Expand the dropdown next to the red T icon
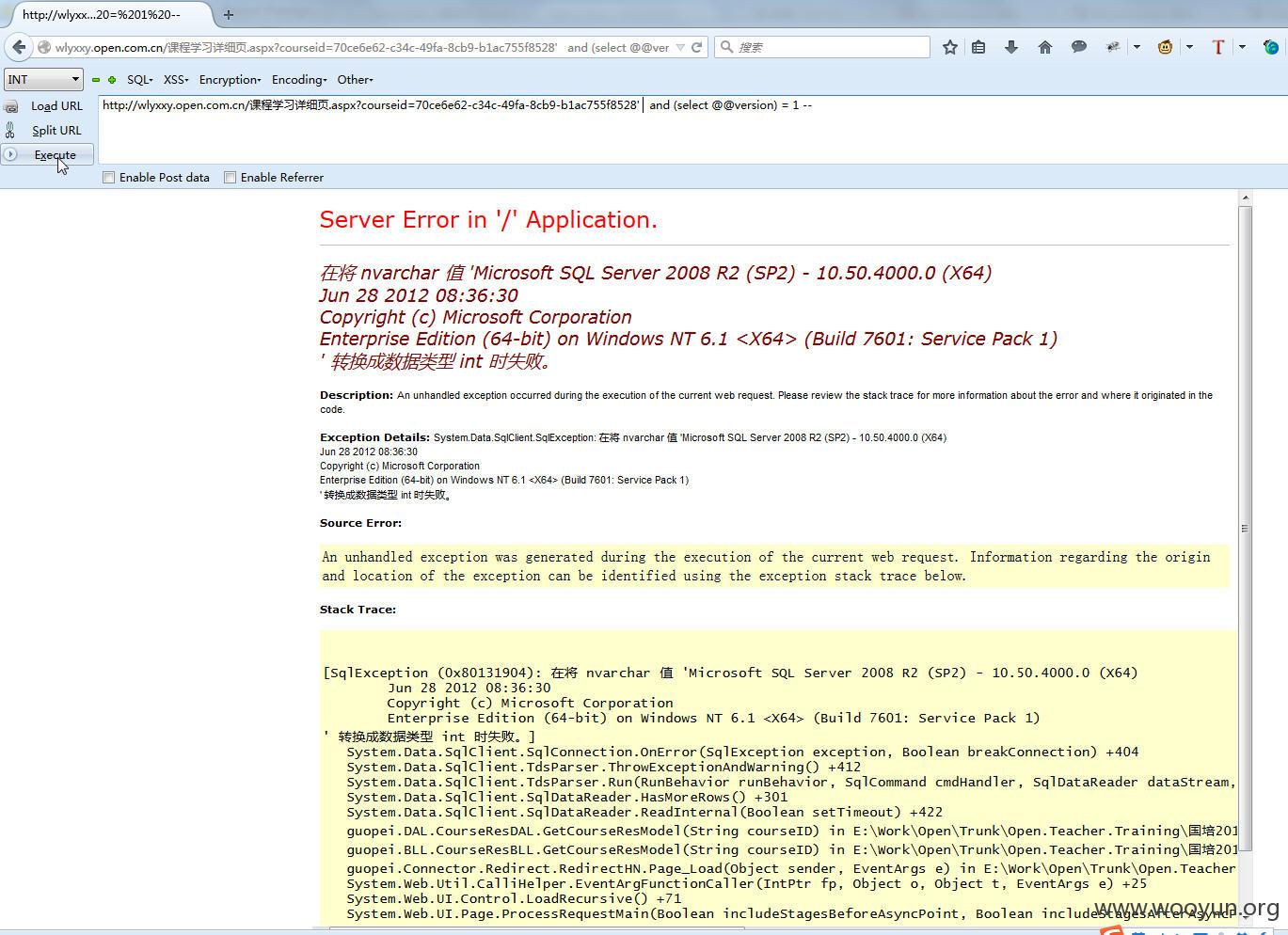The width and height of the screenshot is (1288, 935). (1242, 47)
